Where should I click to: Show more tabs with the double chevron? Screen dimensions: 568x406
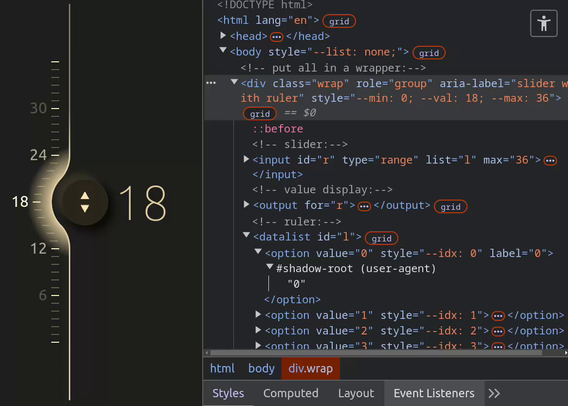494,393
